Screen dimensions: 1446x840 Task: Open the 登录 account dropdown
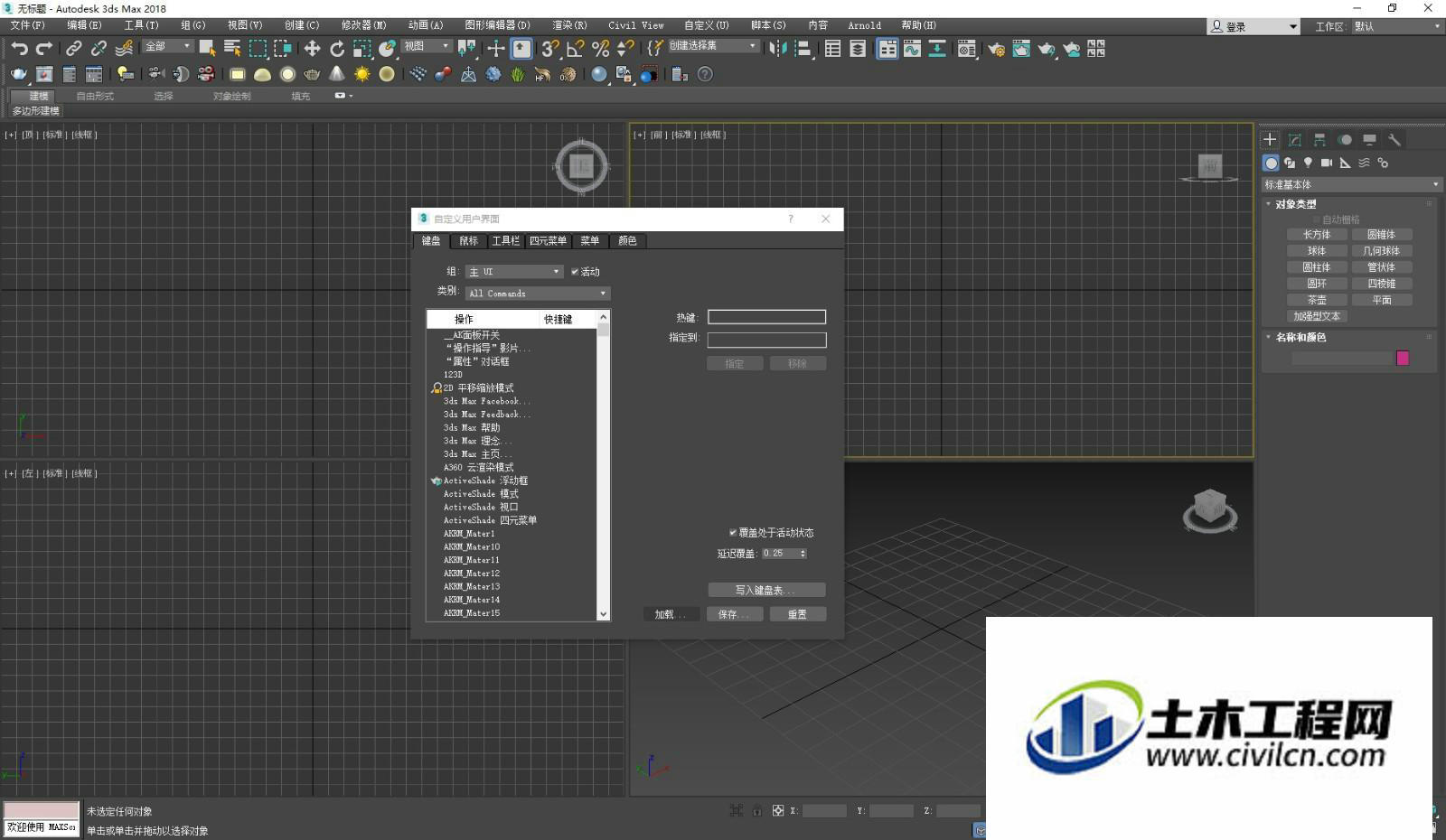point(1254,26)
